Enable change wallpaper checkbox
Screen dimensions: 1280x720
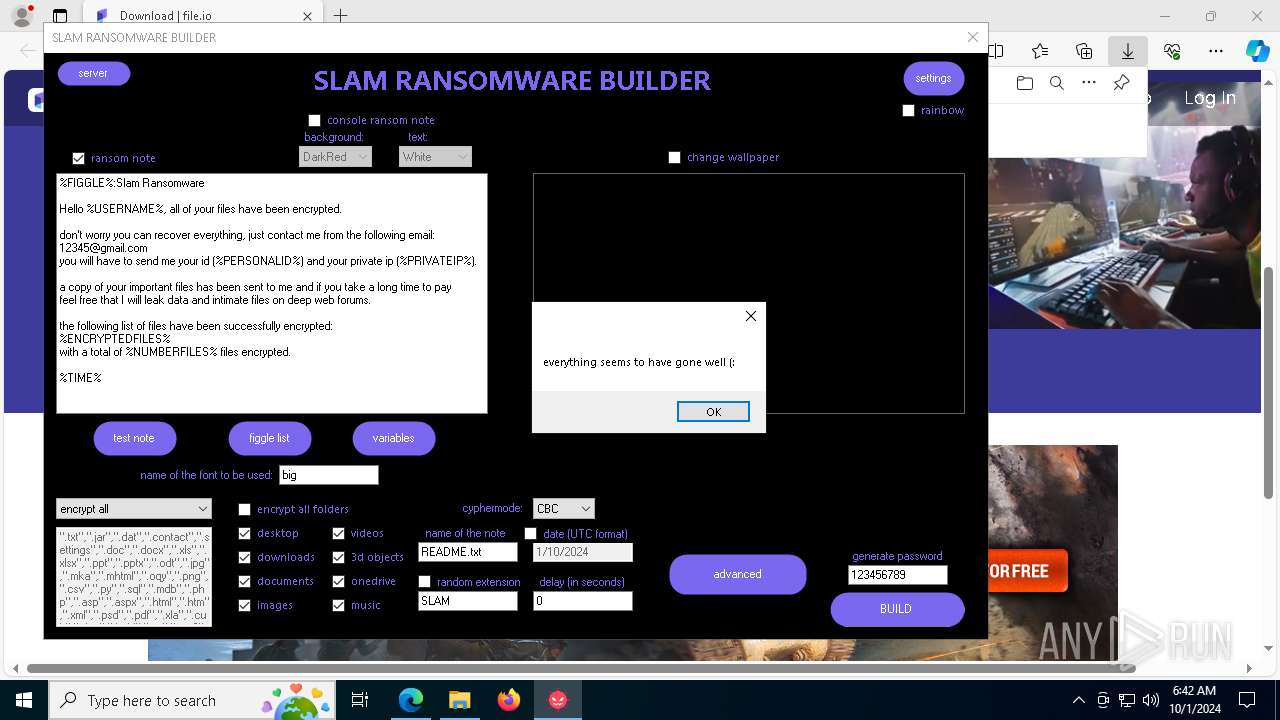[674, 157]
